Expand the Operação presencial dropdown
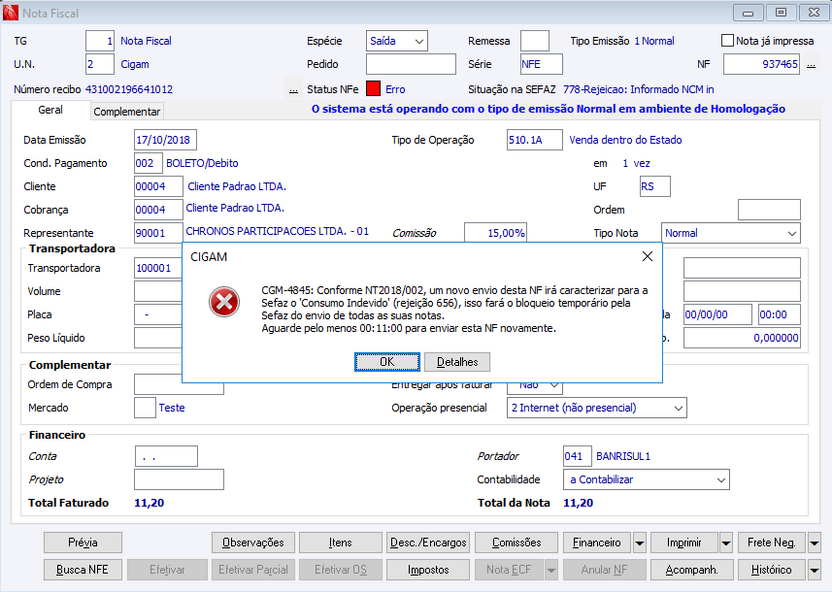 [x=596, y=408]
